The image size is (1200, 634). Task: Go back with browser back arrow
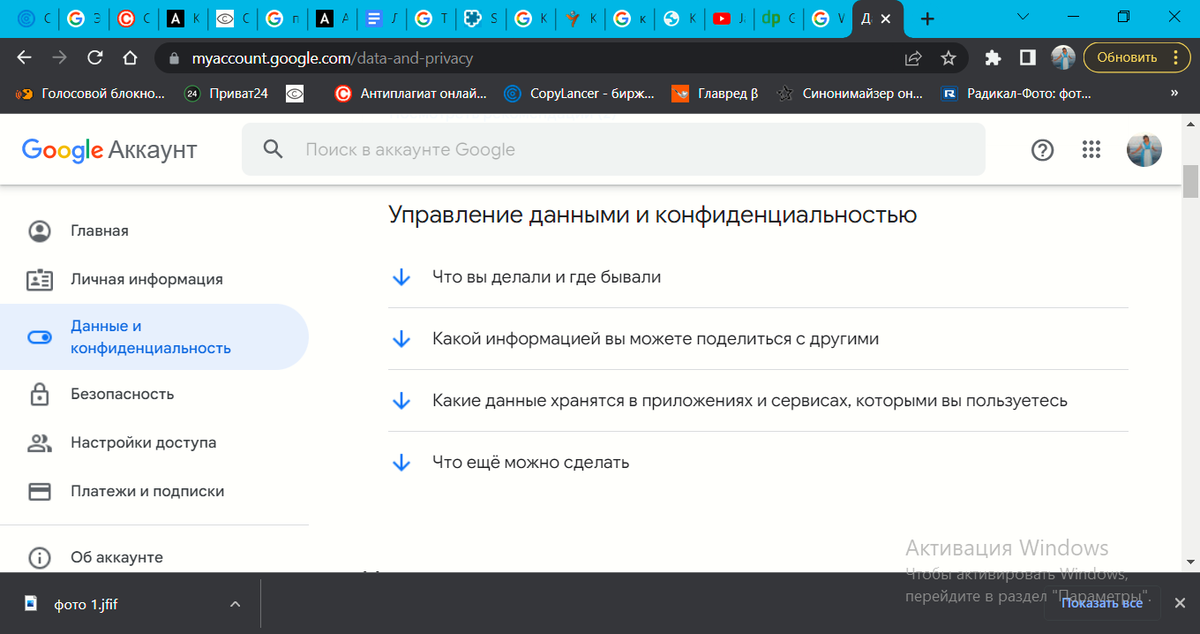tap(24, 58)
